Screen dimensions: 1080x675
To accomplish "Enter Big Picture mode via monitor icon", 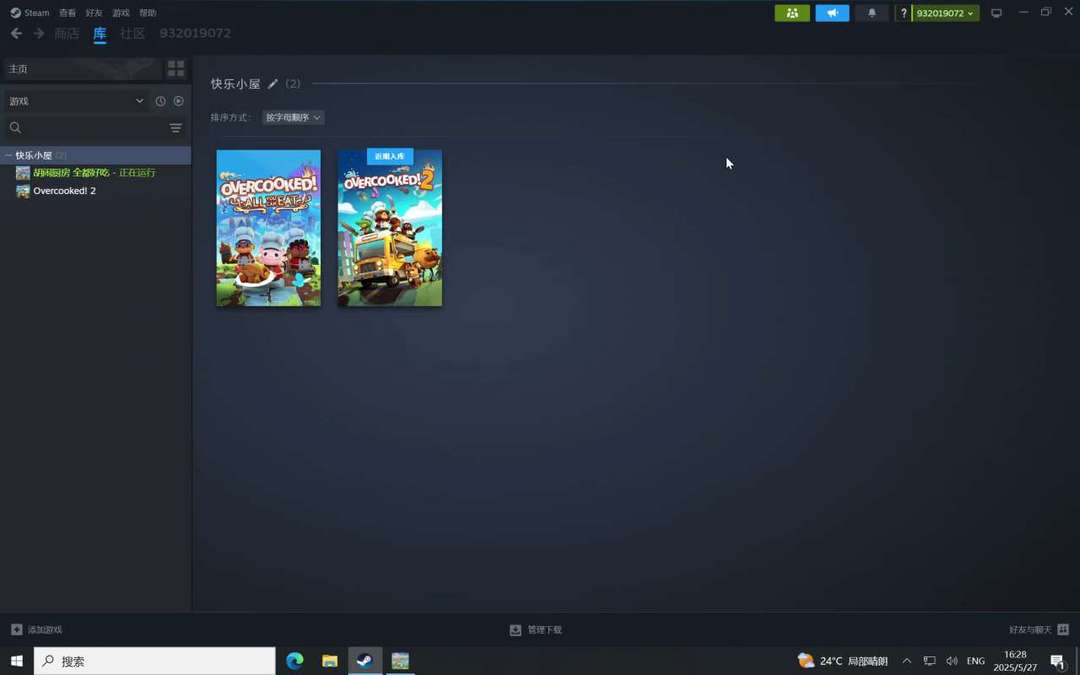I will [996, 13].
